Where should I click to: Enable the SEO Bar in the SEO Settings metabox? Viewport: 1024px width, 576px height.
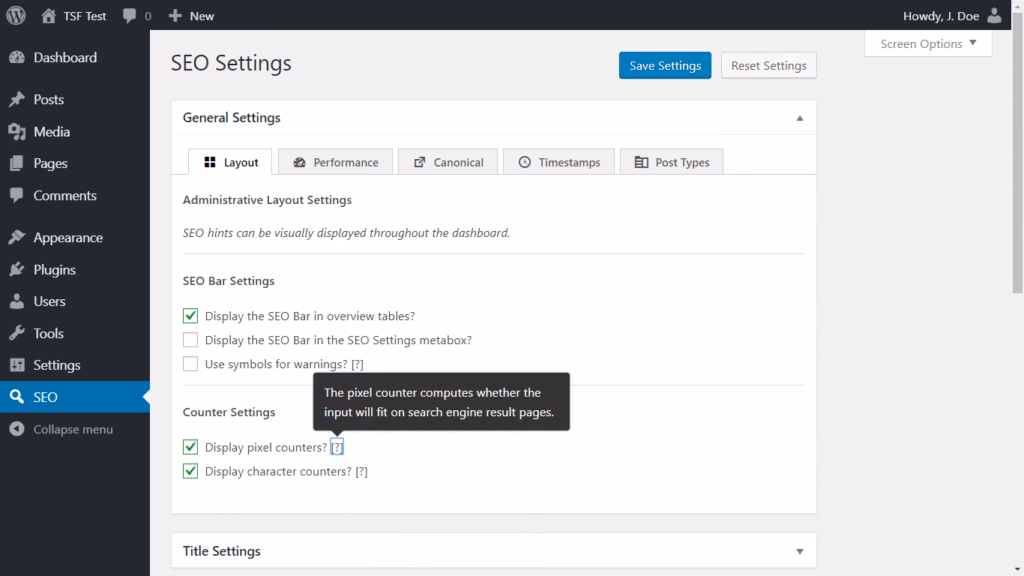coord(190,339)
